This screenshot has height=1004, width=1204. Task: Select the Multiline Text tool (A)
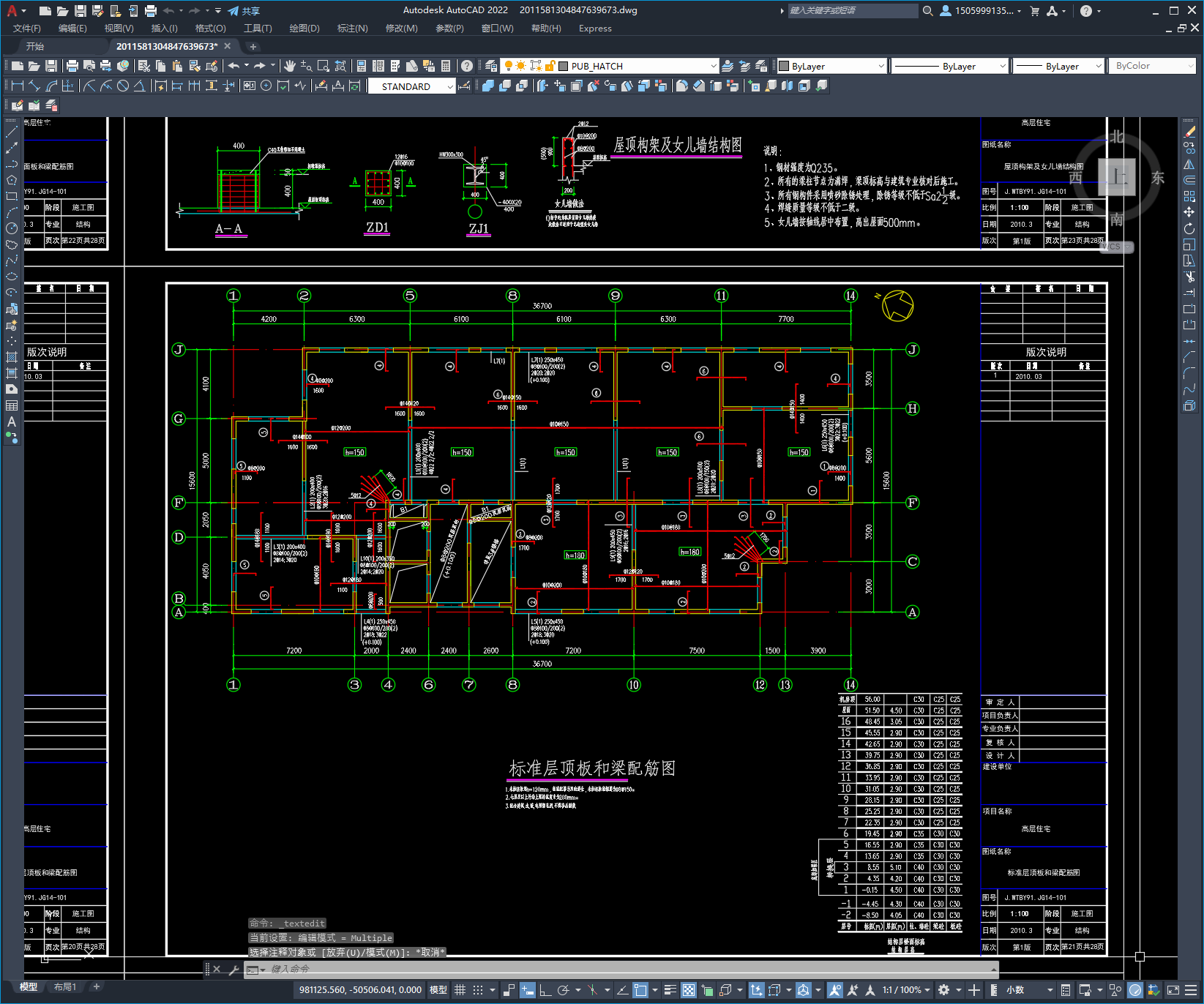[x=11, y=422]
